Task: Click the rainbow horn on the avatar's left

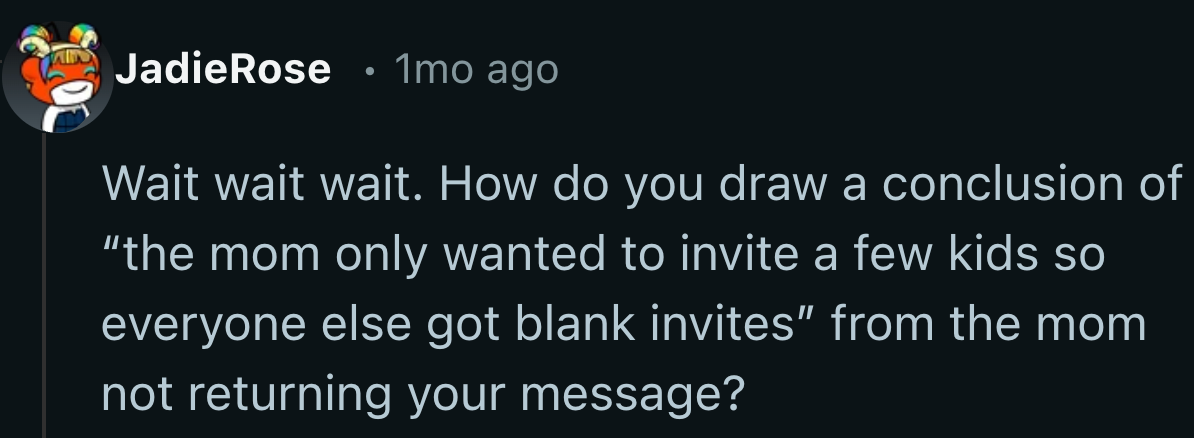Action: 35,39
